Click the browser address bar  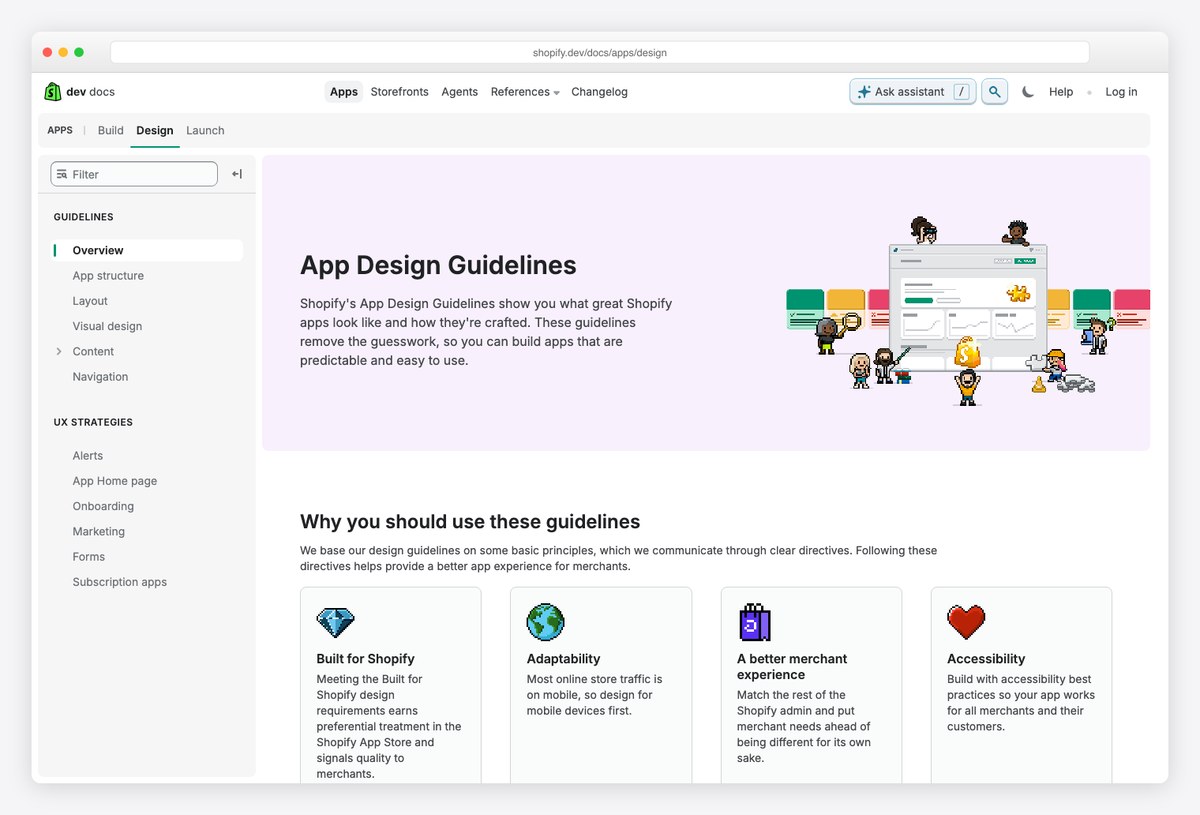(x=600, y=52)
